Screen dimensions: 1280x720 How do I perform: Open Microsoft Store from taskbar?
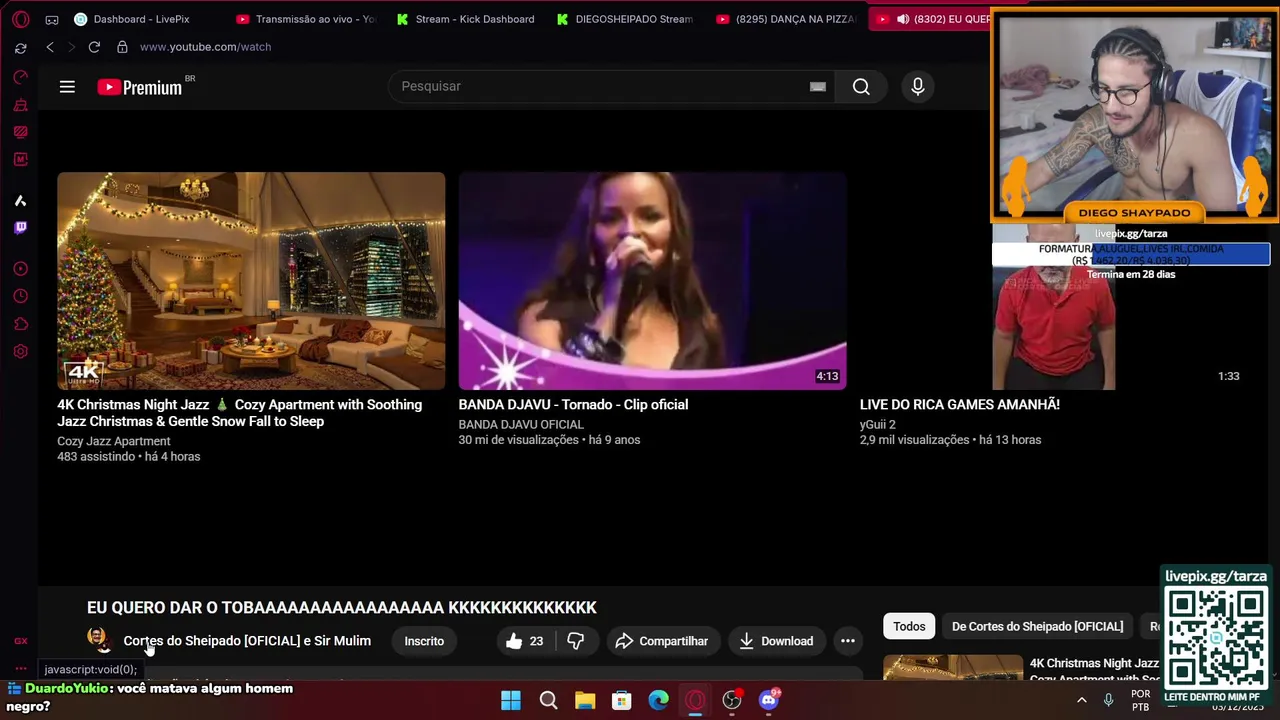coord(622,700)
